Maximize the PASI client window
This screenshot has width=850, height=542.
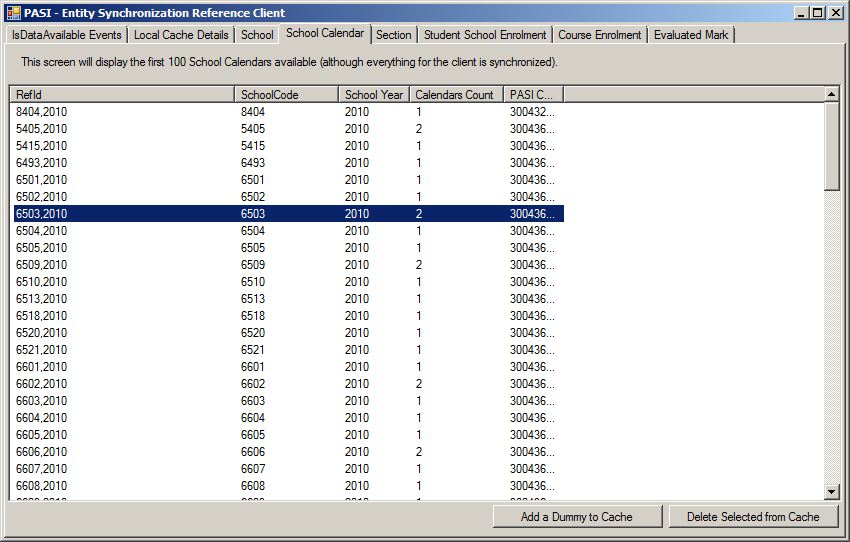click(817, 13)
